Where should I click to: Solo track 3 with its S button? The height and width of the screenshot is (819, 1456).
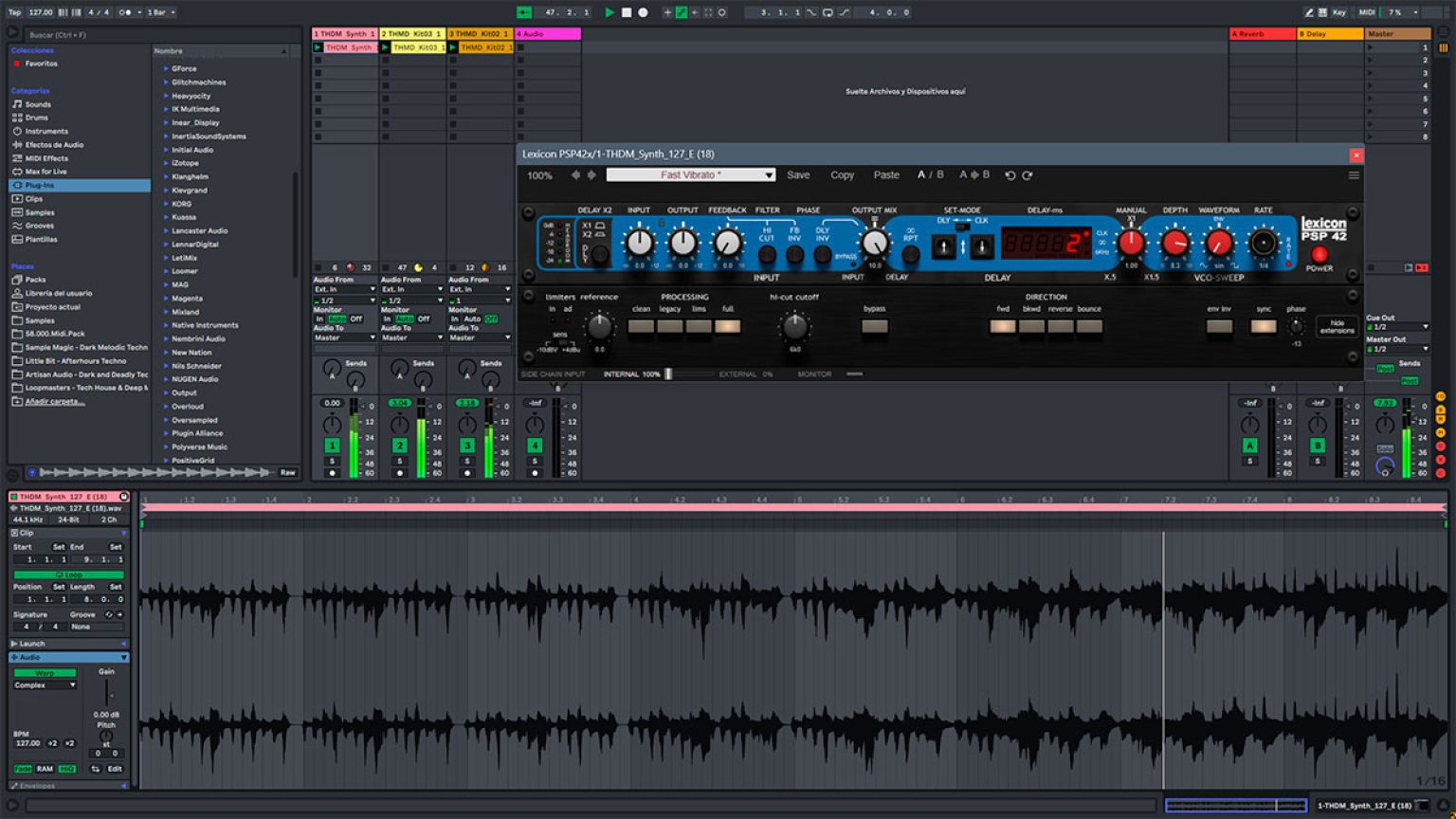(x=466, y=461)
